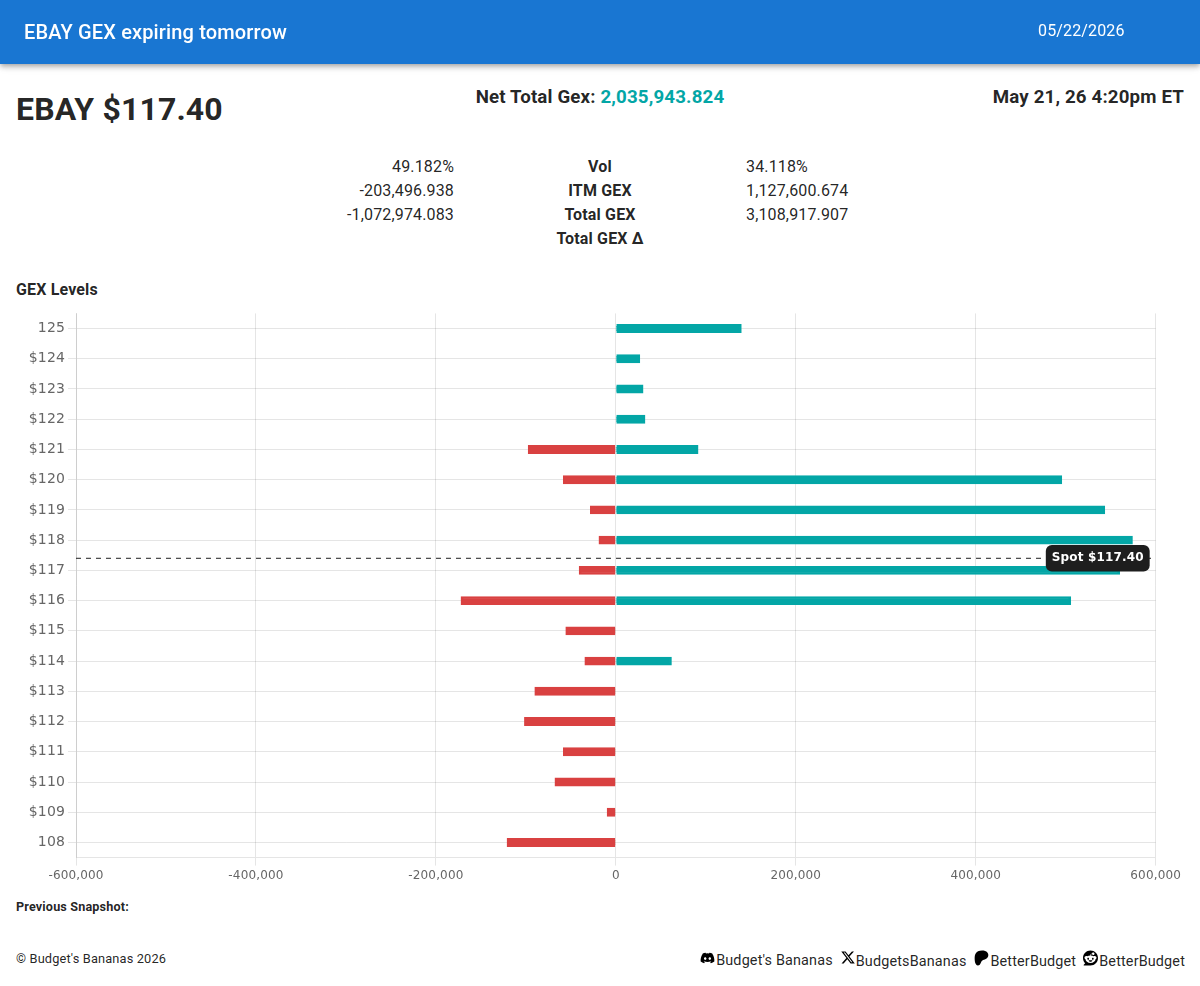This screenshot has width=1200, height=986.
Task: Click the small red bar at $109
Action: click(611, 812)
